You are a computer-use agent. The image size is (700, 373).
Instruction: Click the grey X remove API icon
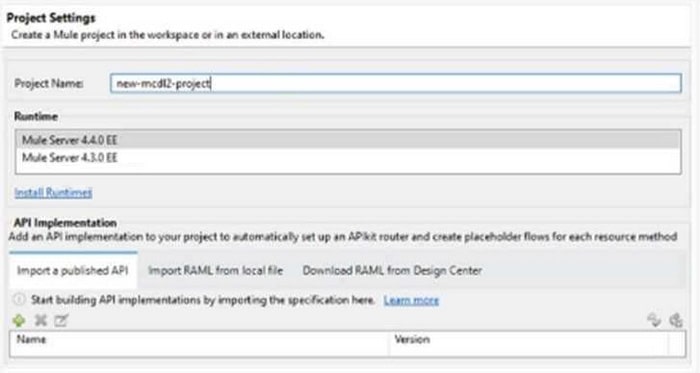point(41,320)
